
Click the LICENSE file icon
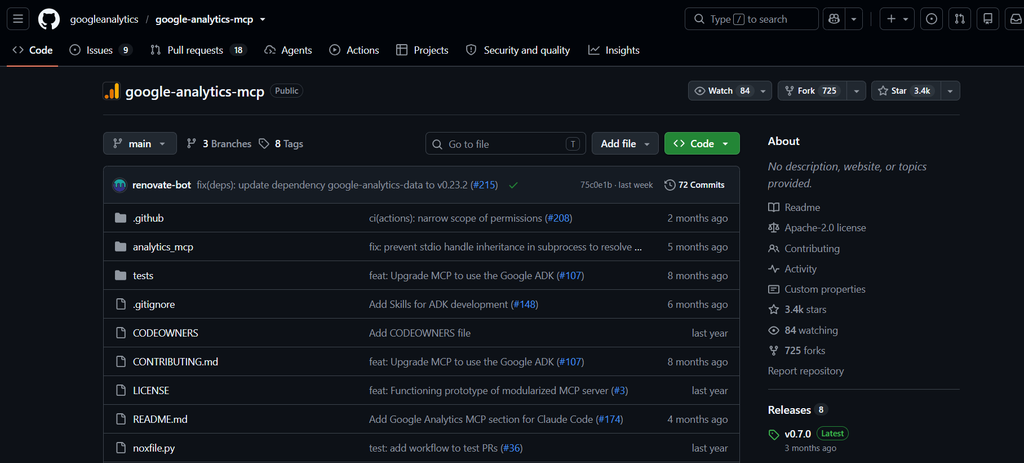click(120, 391)
